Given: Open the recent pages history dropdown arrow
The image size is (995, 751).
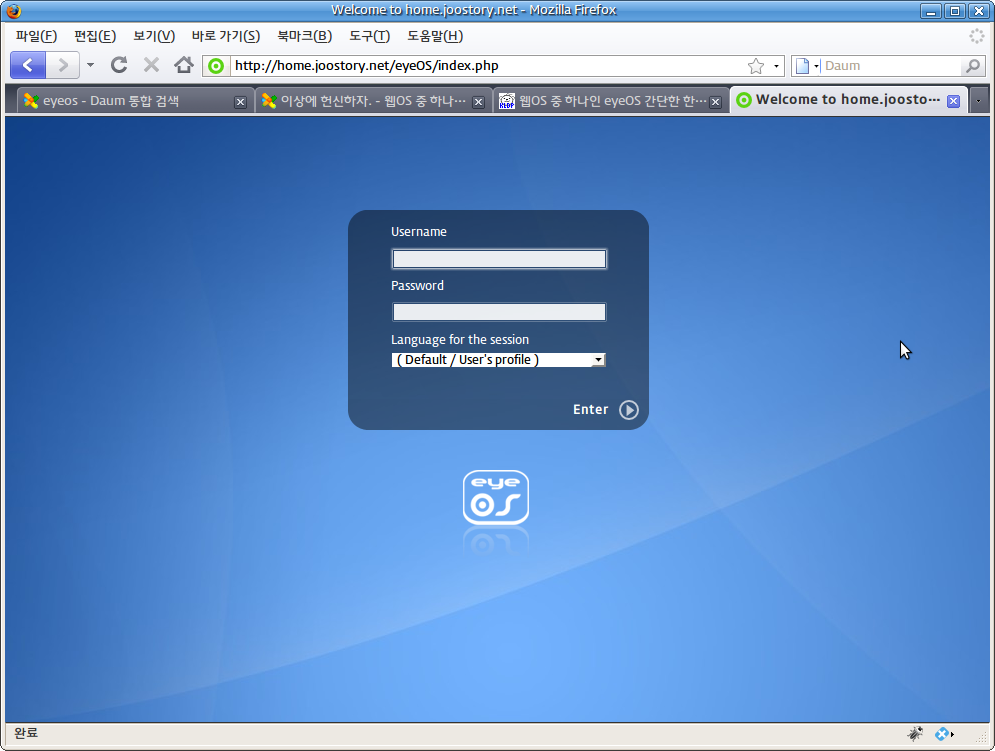Looking at the screenshot, I should (90, 65).
